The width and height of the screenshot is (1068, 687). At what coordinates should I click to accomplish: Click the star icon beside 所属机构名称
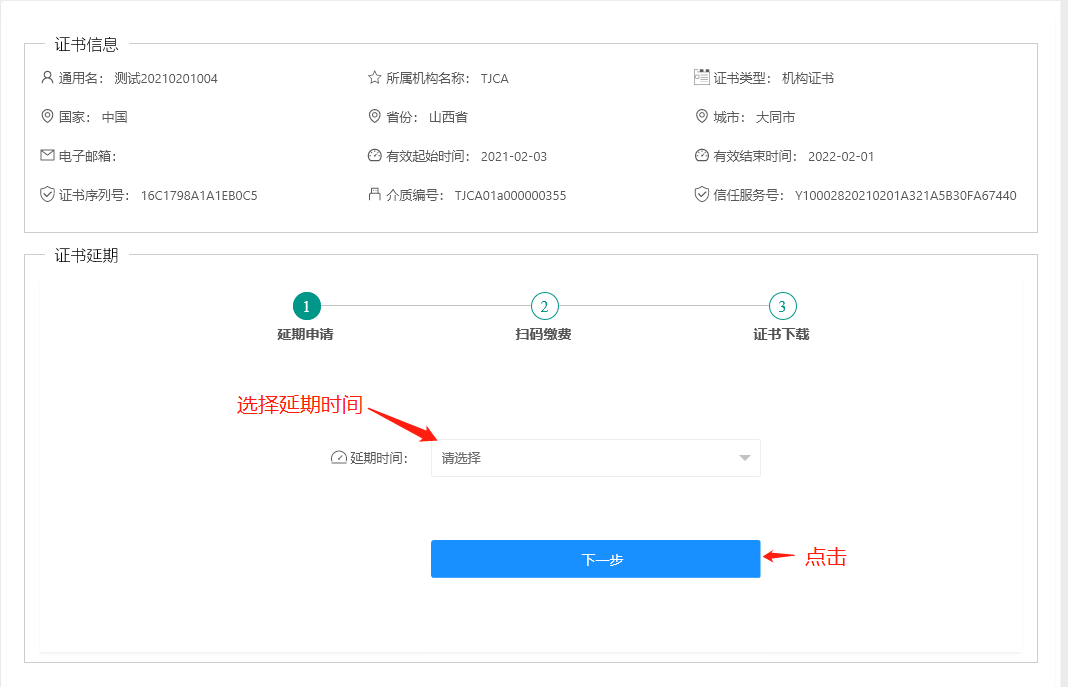point(375,77)
